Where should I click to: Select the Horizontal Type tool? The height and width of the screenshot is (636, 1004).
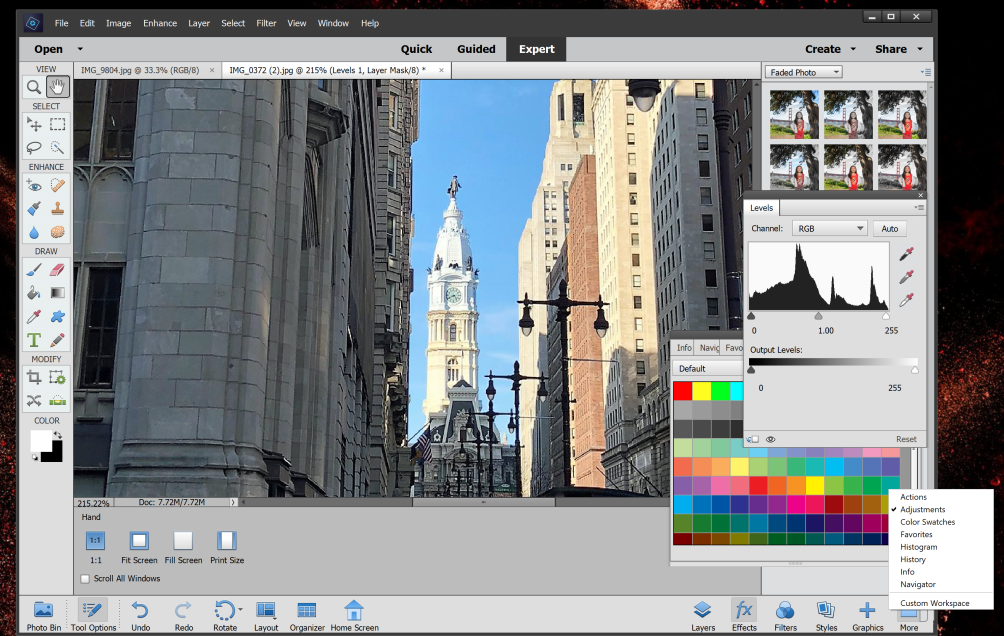(x=33, y=340)
